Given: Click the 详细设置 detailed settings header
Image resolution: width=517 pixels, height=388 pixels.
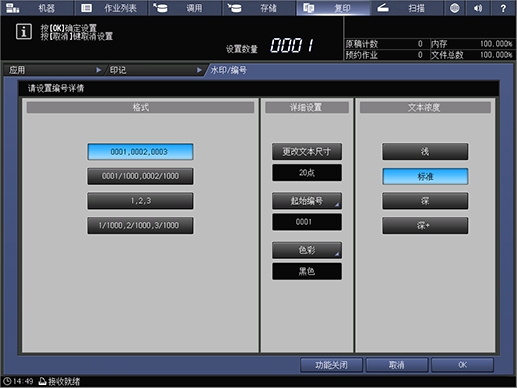Looking at the screenshot, I should coord(307,107).
